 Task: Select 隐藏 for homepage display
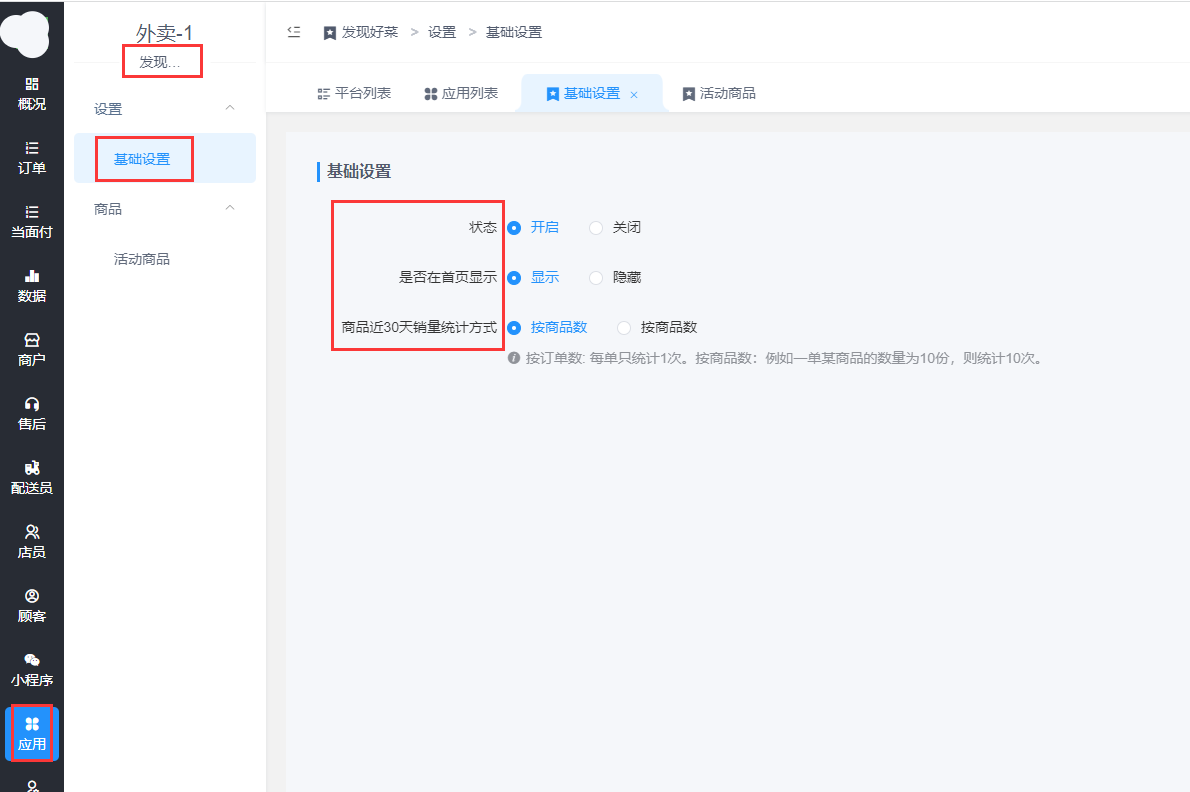596,278
